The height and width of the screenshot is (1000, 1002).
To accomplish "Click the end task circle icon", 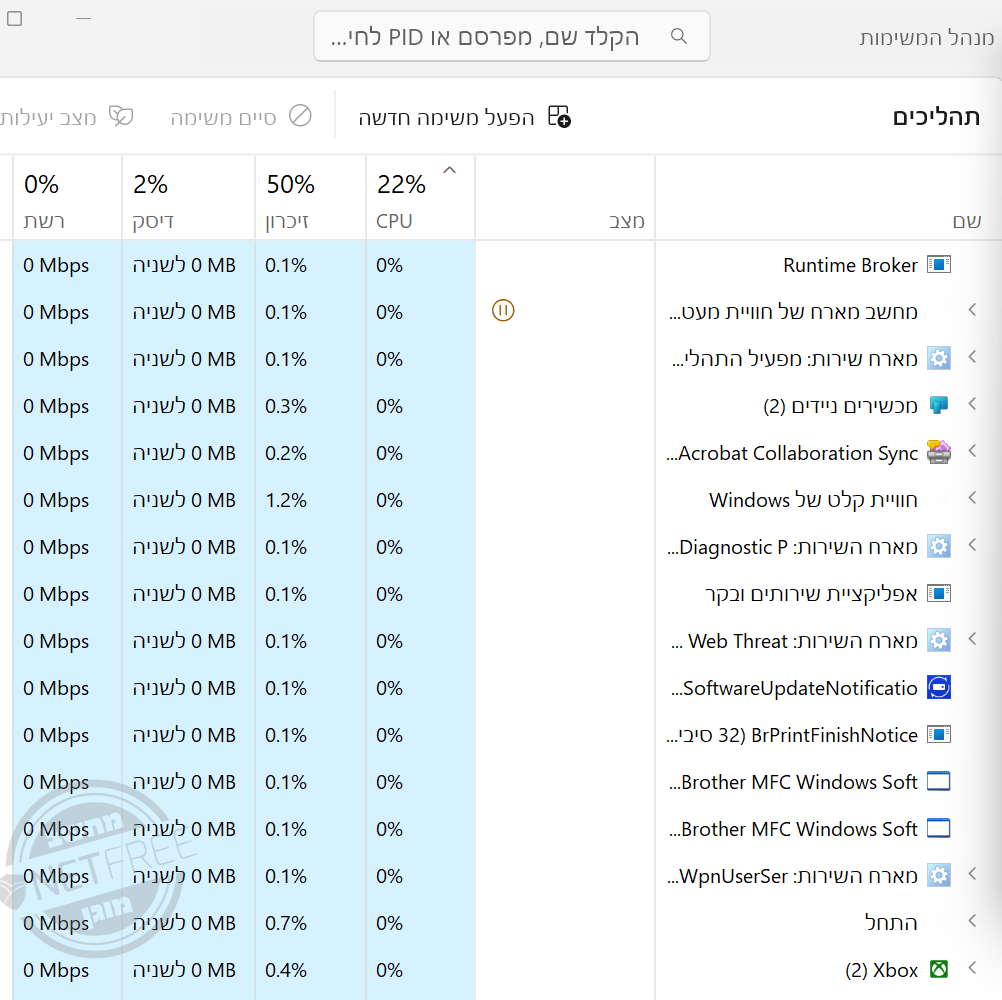I will [x=300, y=116].
